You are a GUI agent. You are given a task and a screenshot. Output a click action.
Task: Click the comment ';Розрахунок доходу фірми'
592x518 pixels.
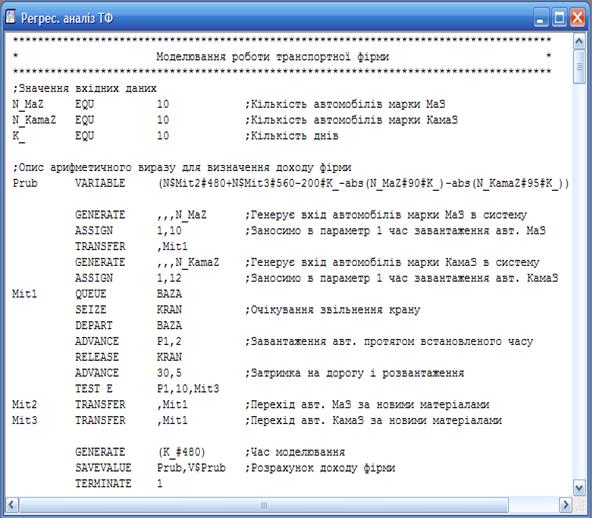pos(320,468)
